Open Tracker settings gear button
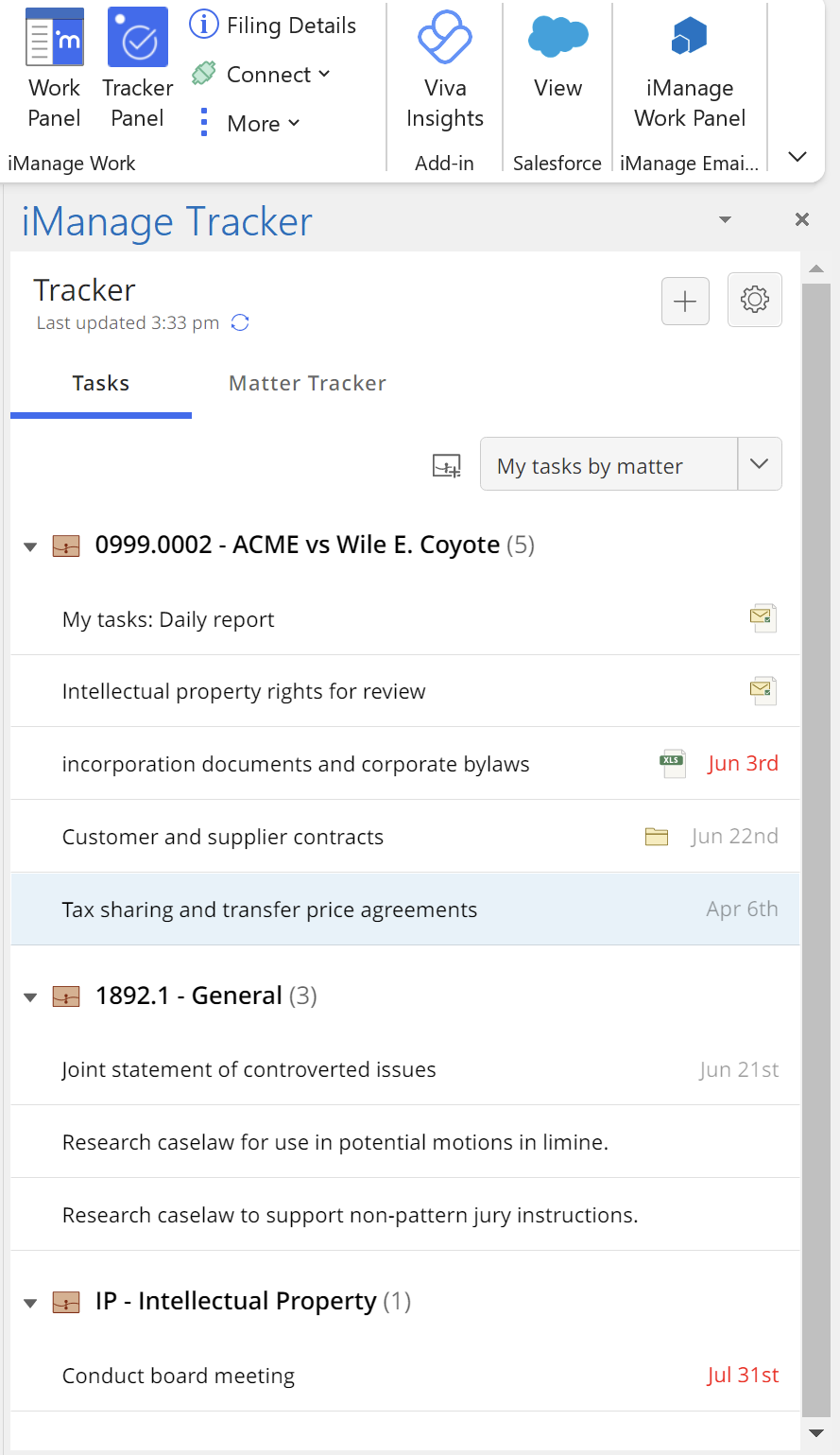The width and height of the screenshot is (840, 1455). coord(754,301)
